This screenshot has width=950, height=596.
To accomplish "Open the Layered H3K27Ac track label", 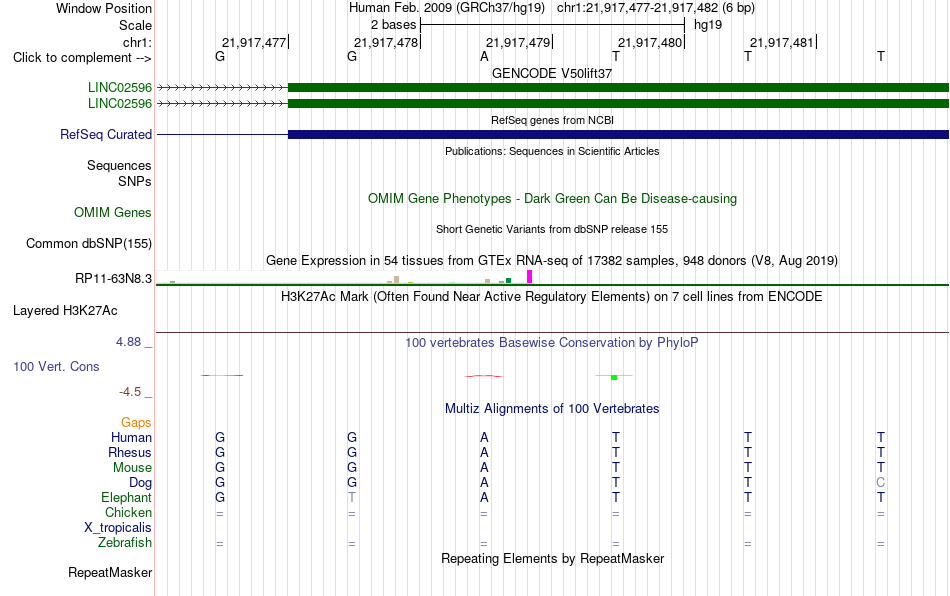I will [x=65, y=311].
